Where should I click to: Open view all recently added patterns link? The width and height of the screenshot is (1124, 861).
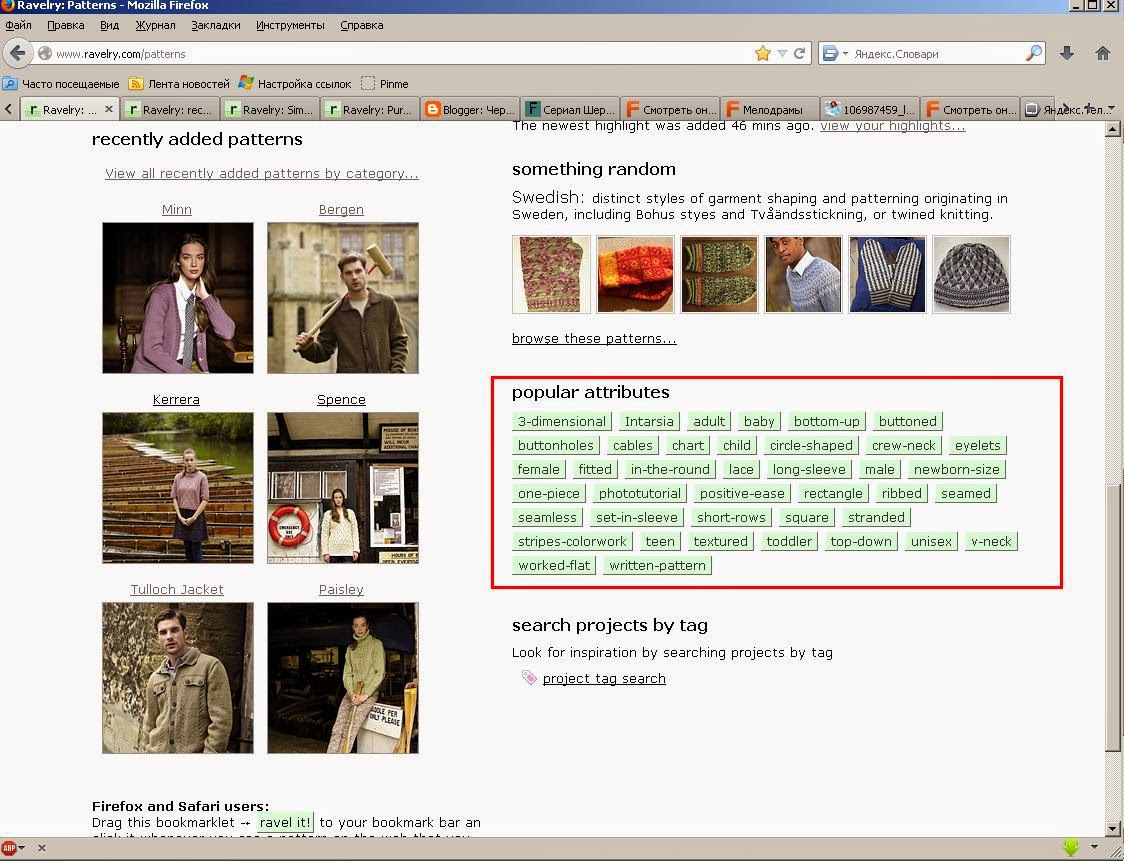coord(262,173)
